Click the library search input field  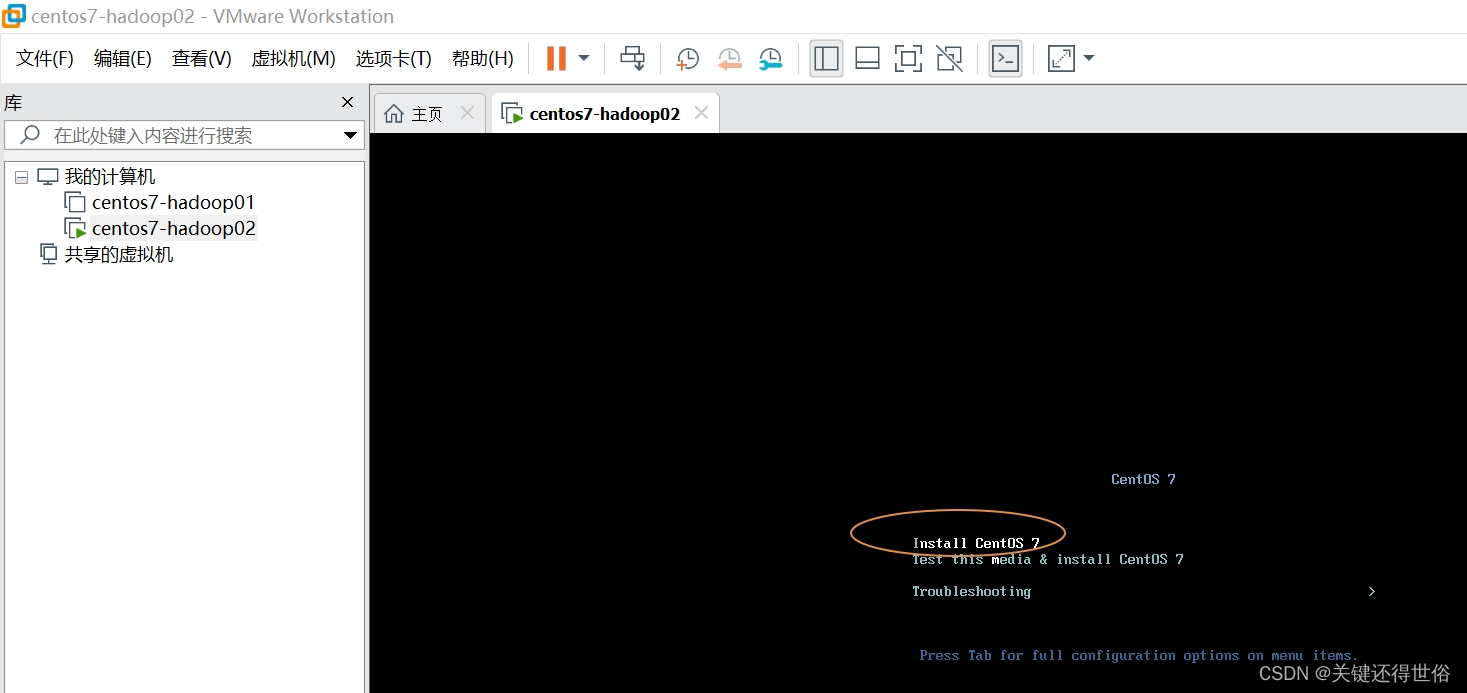coord(185,135)
